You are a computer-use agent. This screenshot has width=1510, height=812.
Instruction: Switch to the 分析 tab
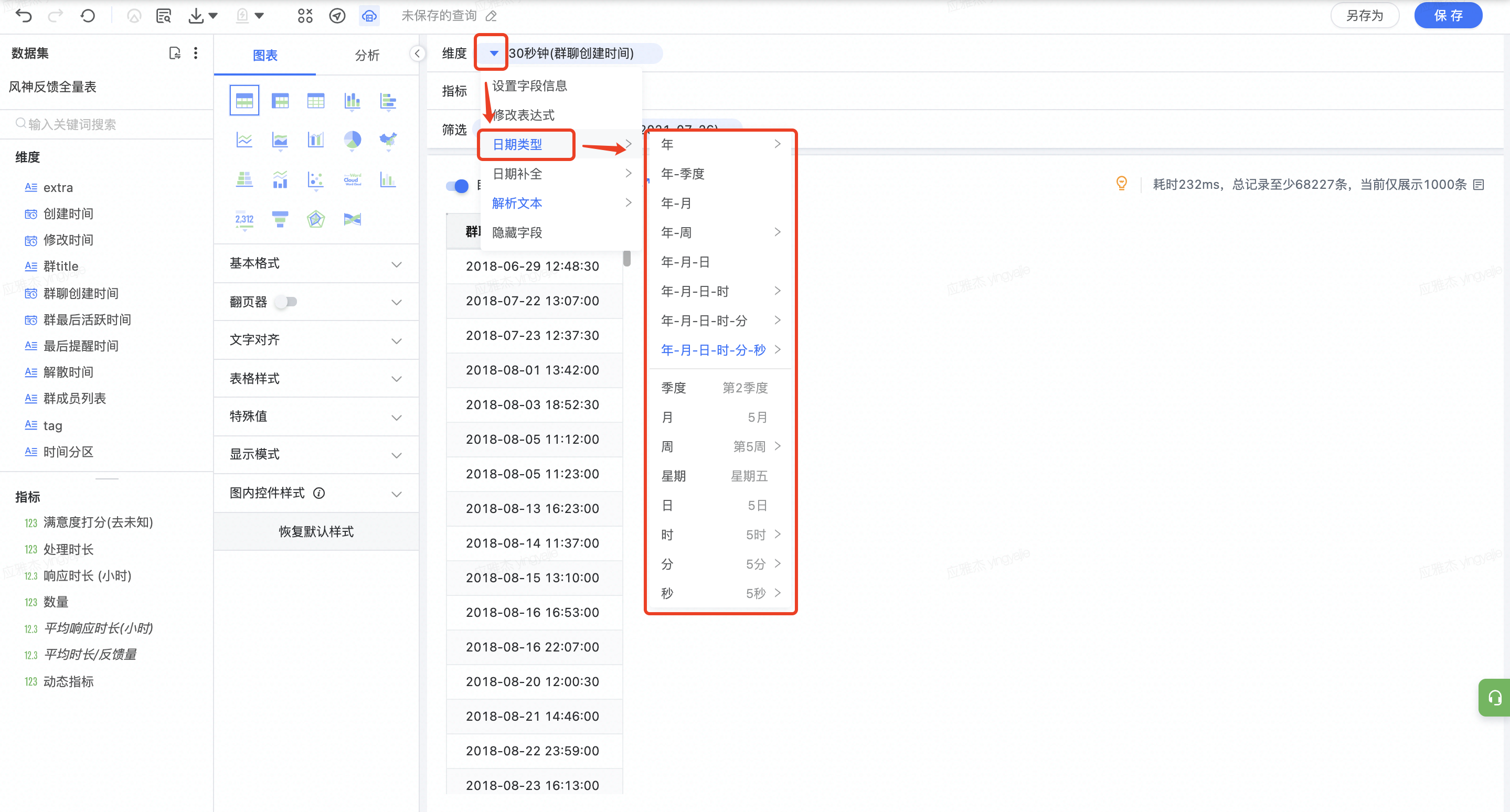[367, 55]
